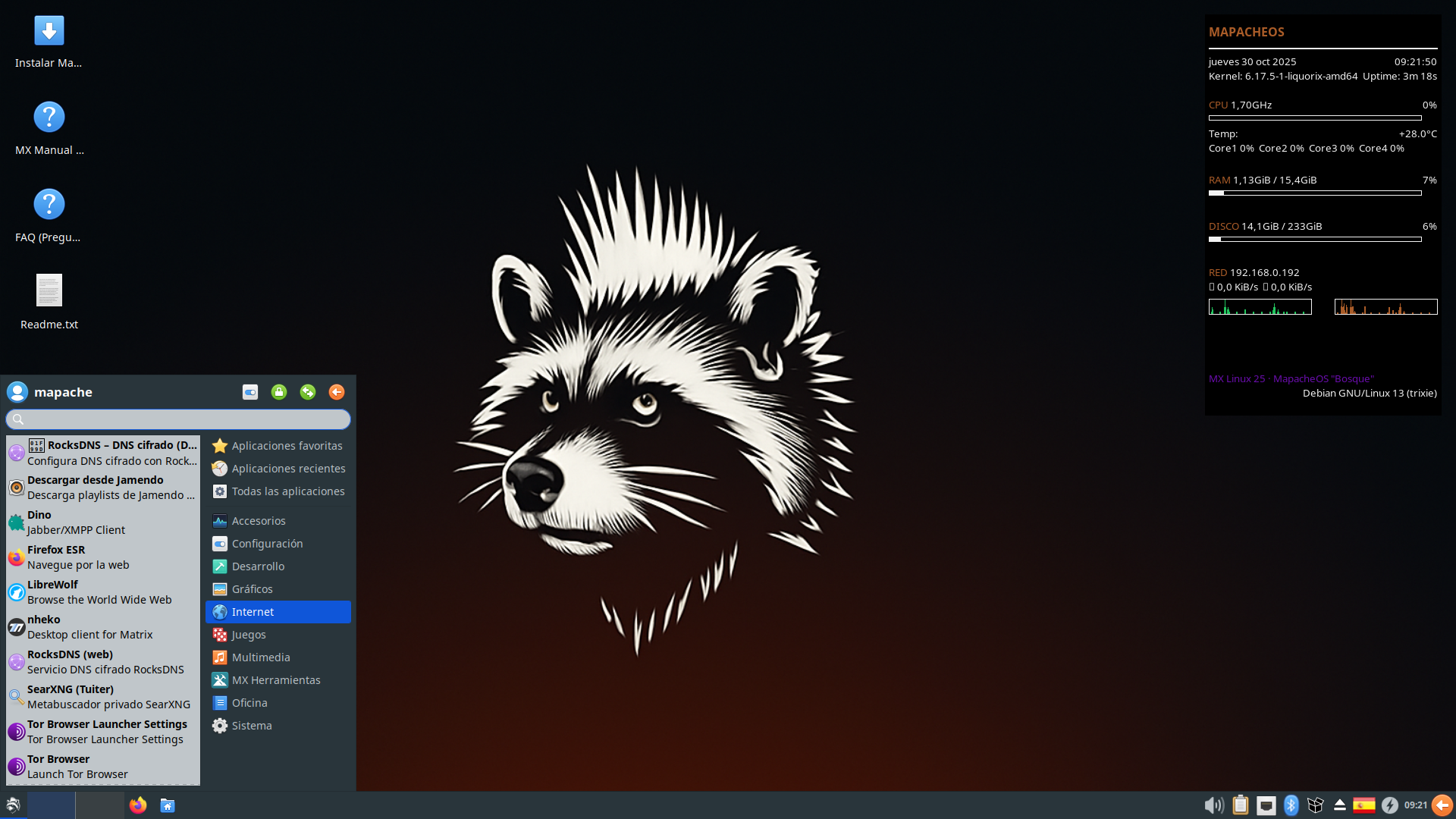Image resolution: width=1456 pixels, height=819 pixels.
Task: Click the green lock screen icon
Action: coord(279,392)
